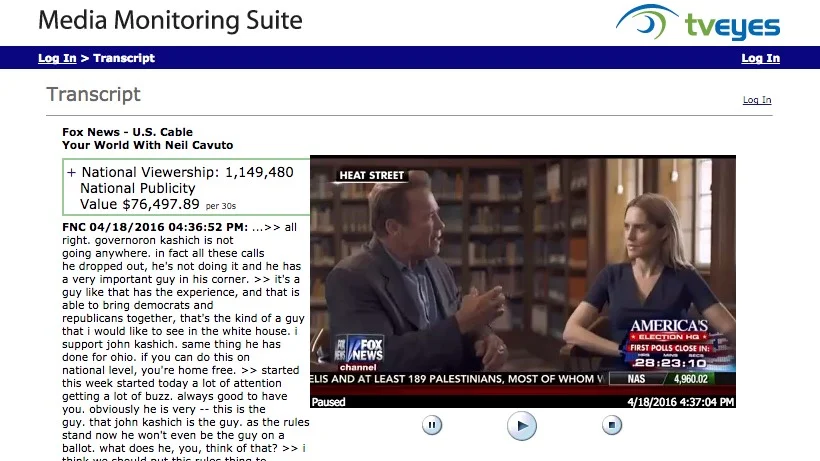Image resolution: width=820 pixels, height=461 pixels.
Task: Click the play button under the video
Action: pyautogui.click(x=522, y=425)
